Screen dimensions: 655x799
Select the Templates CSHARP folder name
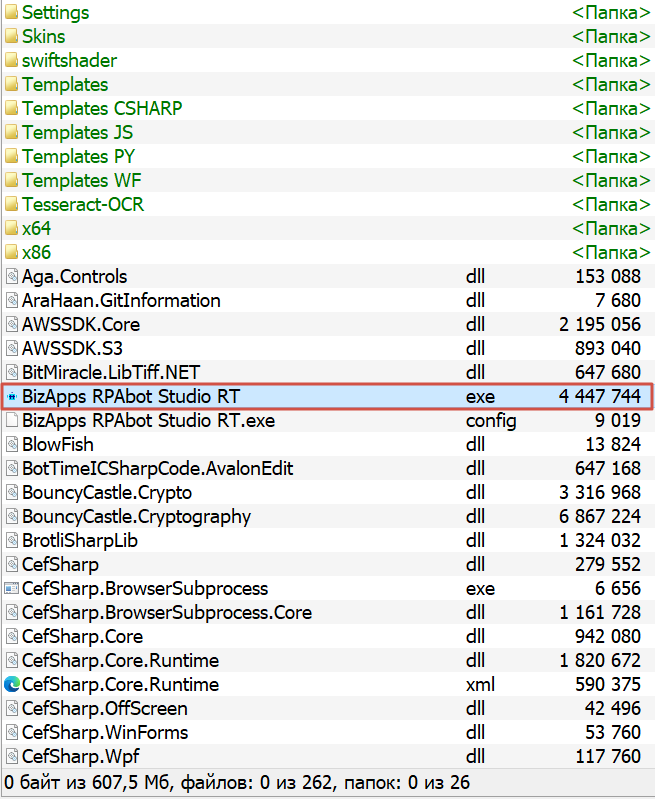(x=102, y=109)
